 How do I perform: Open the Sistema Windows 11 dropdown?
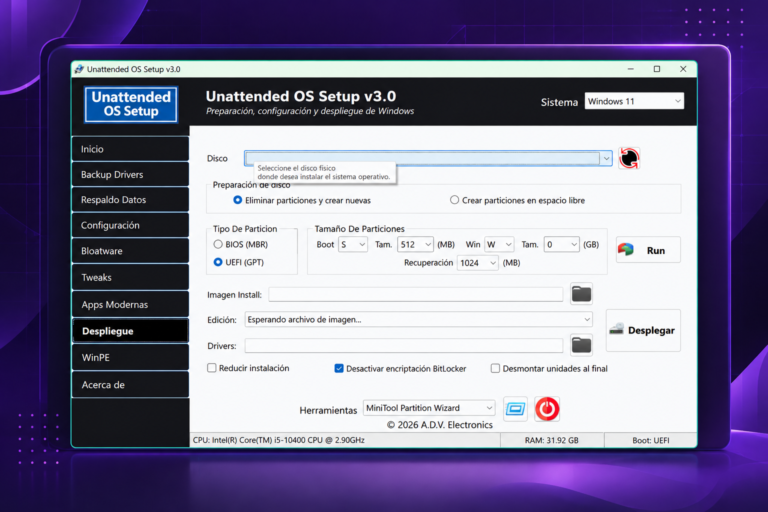click(x=634, y=101)
